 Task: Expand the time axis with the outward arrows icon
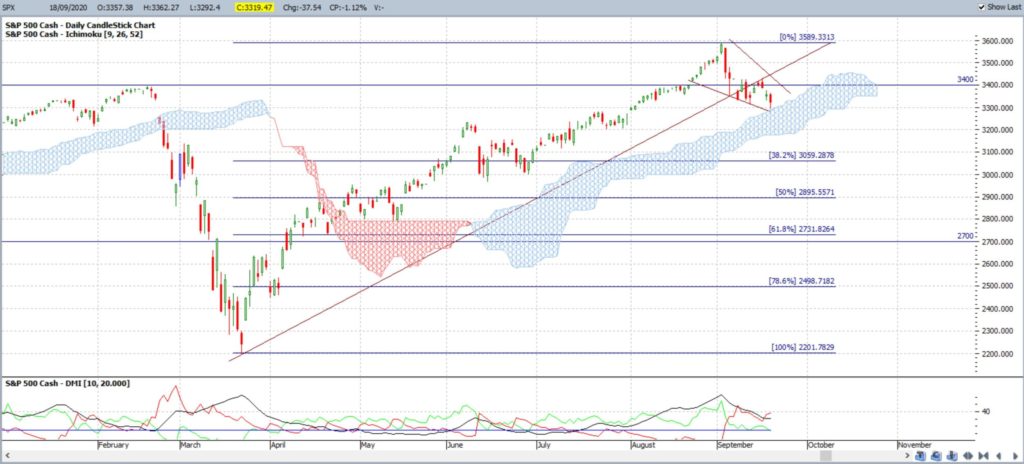tap(968, 456)
